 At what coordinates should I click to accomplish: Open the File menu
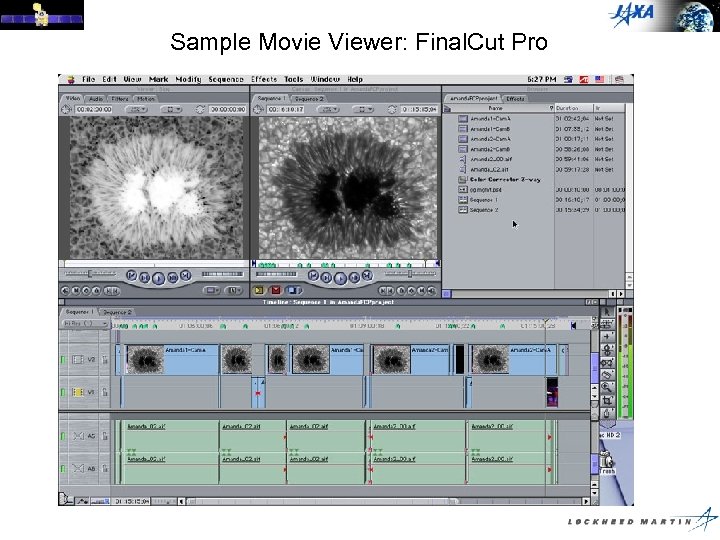pyautogui.click(x=88, y=79)
